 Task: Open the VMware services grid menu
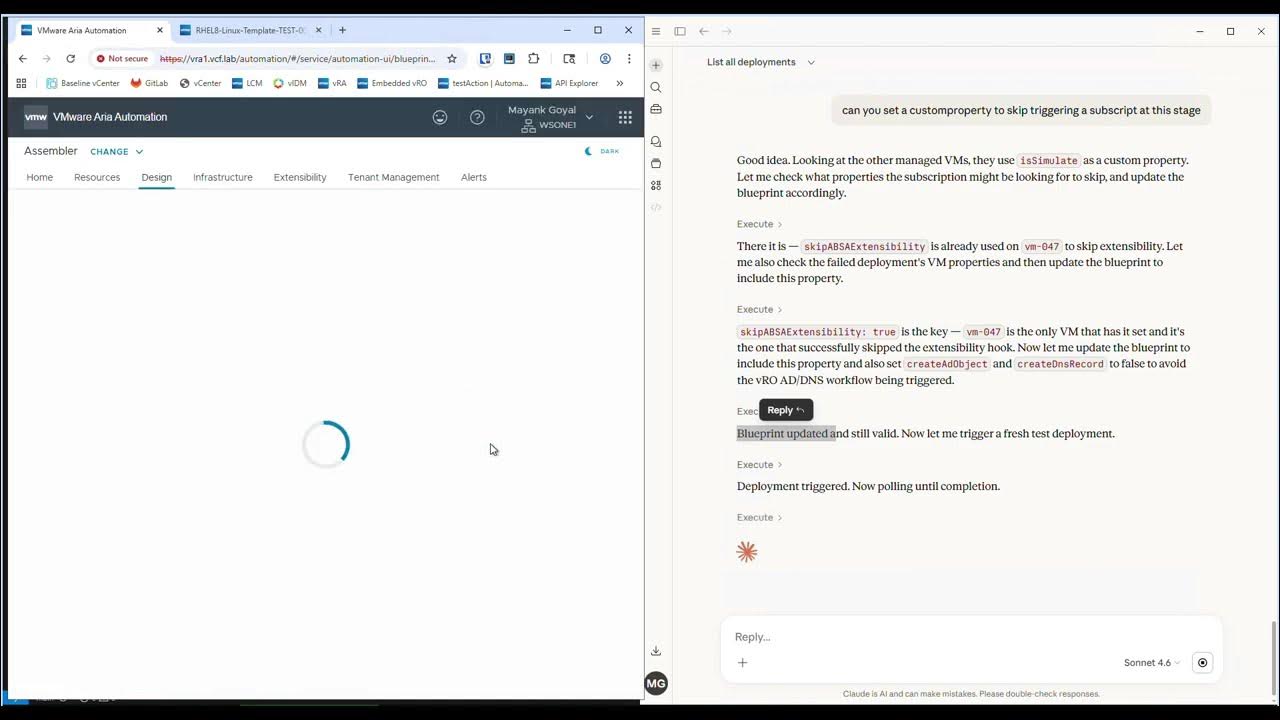[625, 117]
